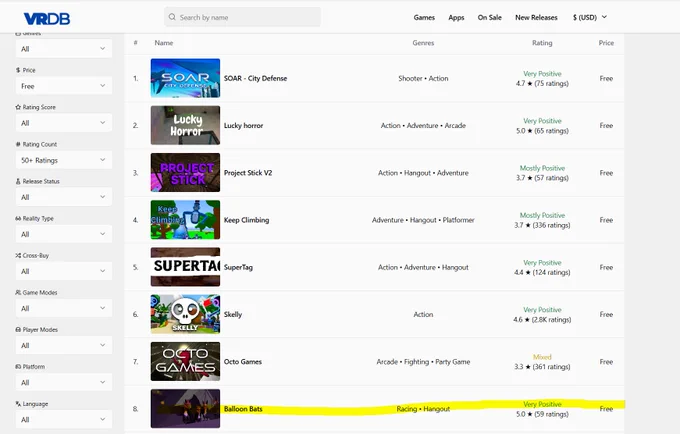Click the shuffle icon beside Cross-Buy
Screen dimensions: 680x434
[18, 255]
